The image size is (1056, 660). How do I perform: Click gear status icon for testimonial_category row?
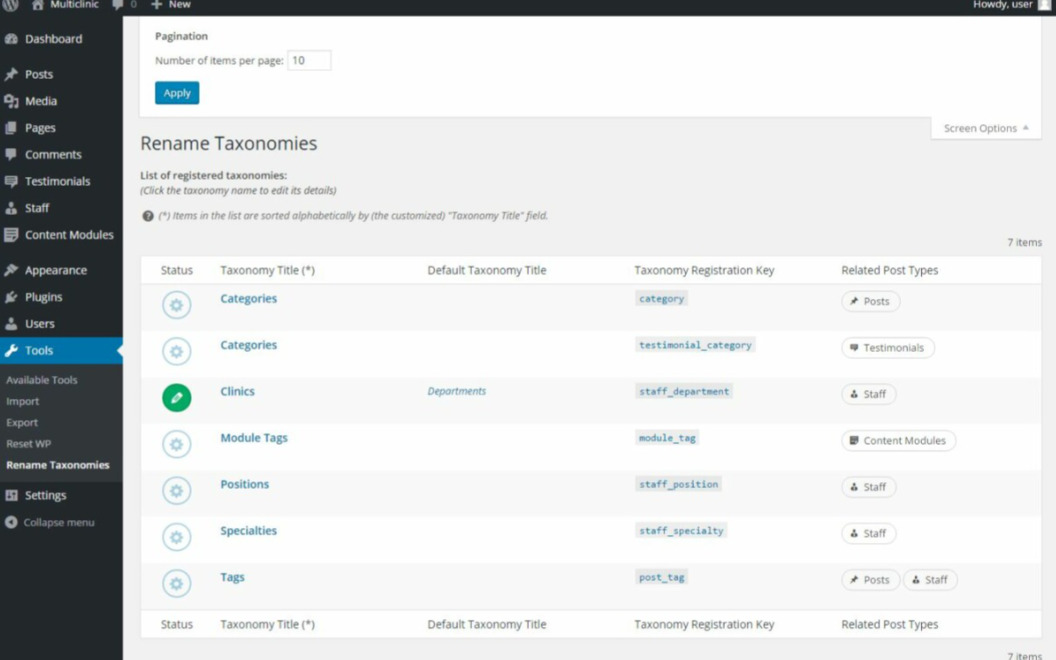176,352
